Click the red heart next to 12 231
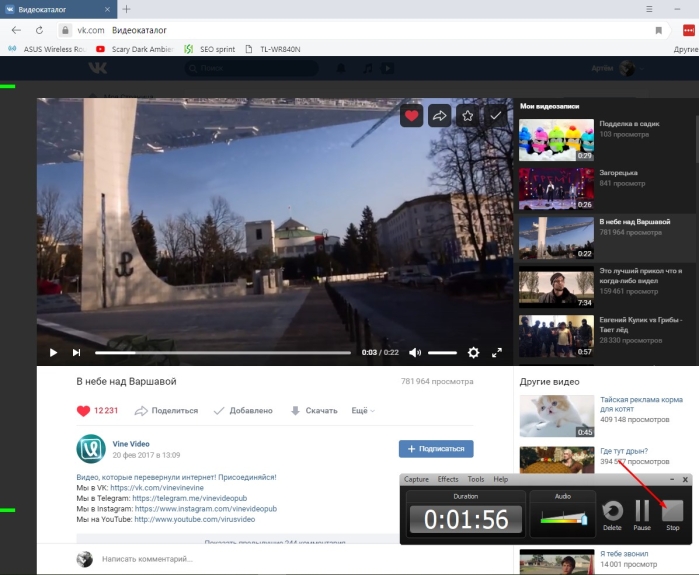 click(83, 411)
